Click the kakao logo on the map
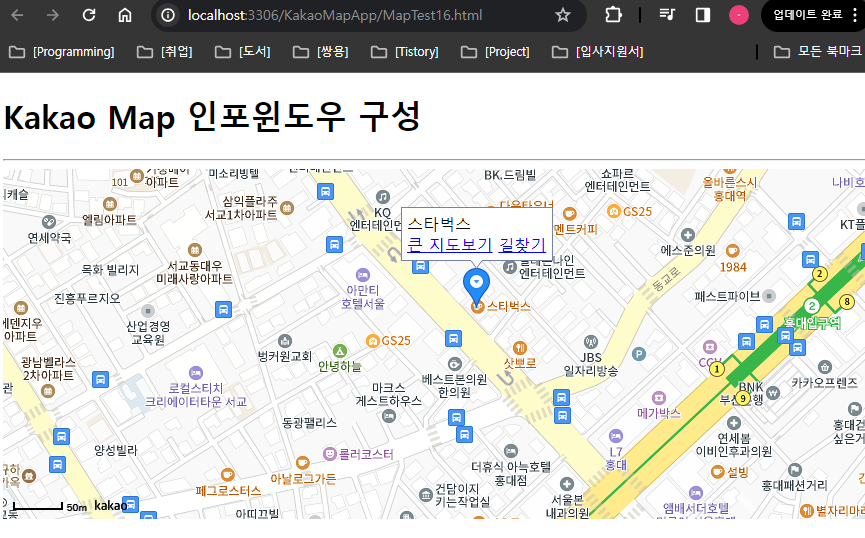 point(110,505)
